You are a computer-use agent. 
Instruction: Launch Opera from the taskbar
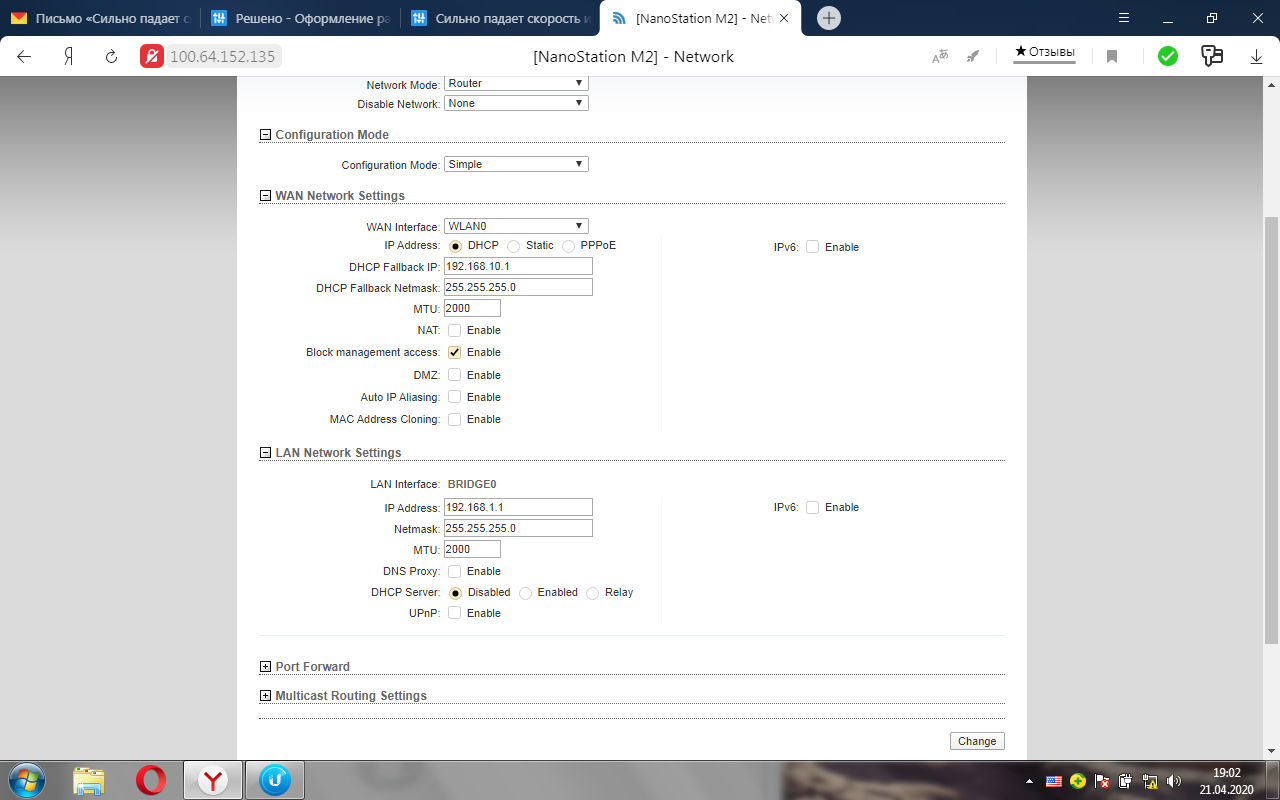(151, 780)
